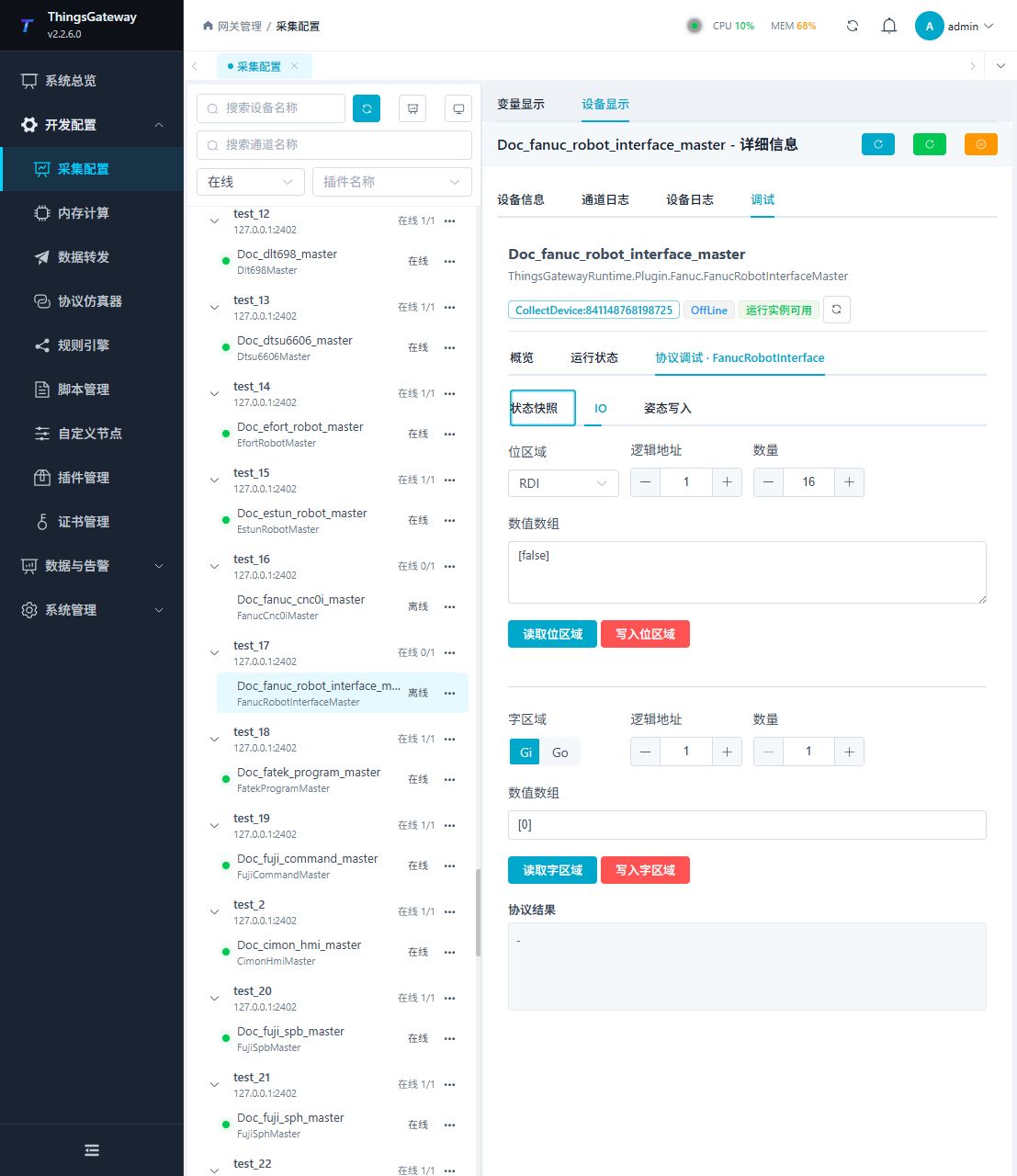Open more options for Doc_fuji_spb_master
This screenshot has width=1017, height=1176.
click(x=449, y=1039)
